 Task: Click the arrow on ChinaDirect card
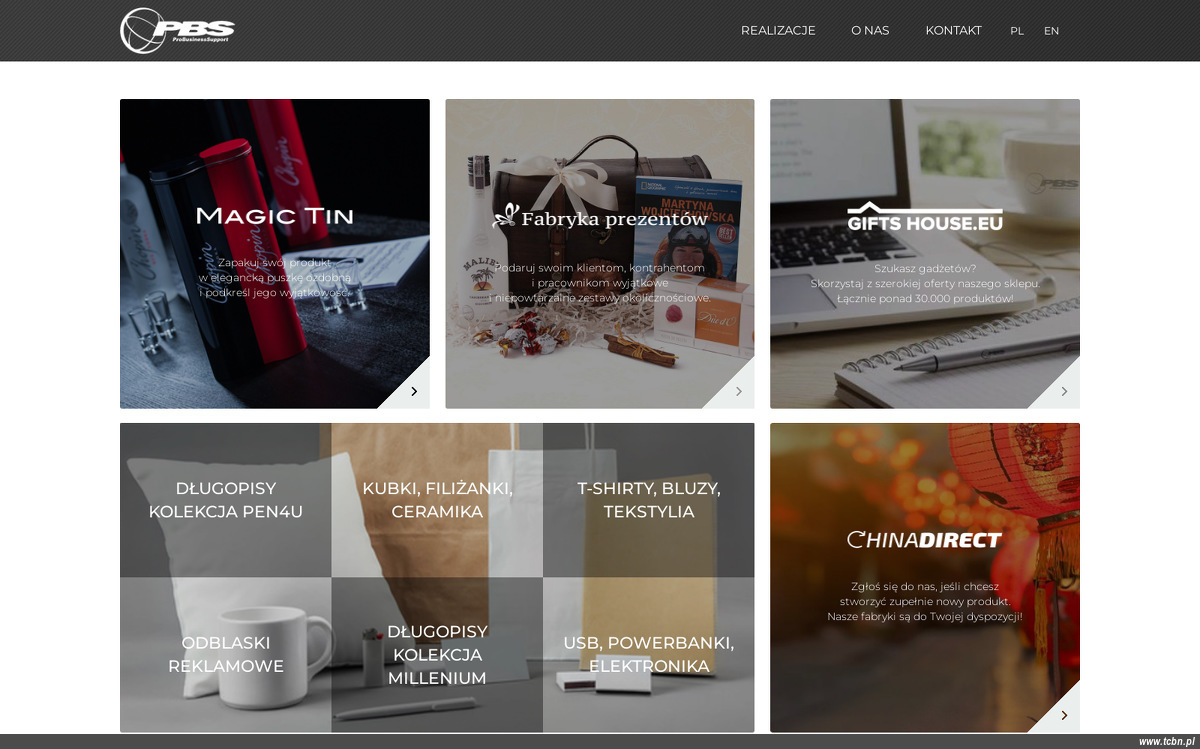(x=1063, y=715)
